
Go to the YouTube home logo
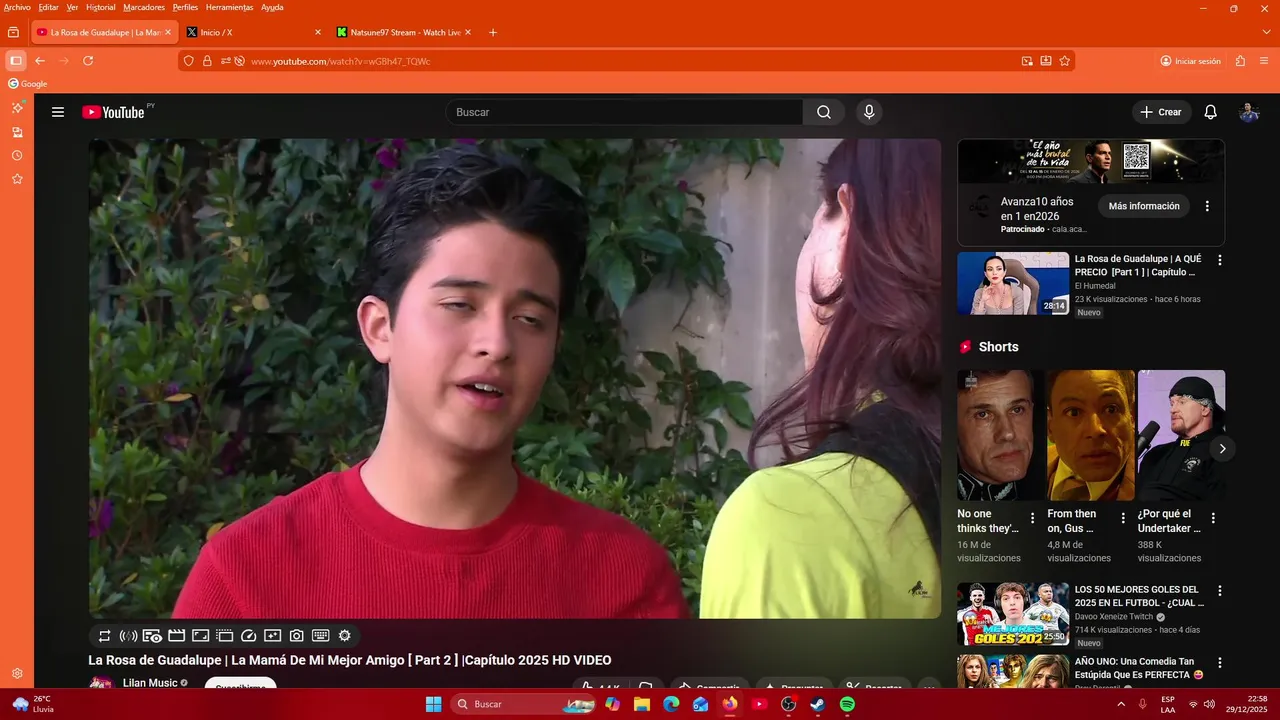[x=113, y=112]
